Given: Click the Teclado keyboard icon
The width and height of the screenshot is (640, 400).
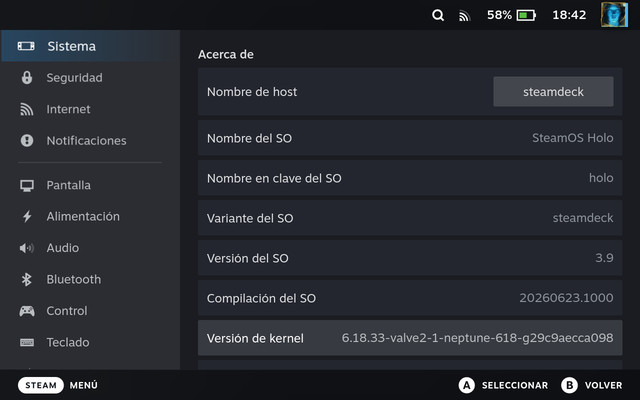Looking at the screenshot, I should pyautogui.click(x=27, y=342).
